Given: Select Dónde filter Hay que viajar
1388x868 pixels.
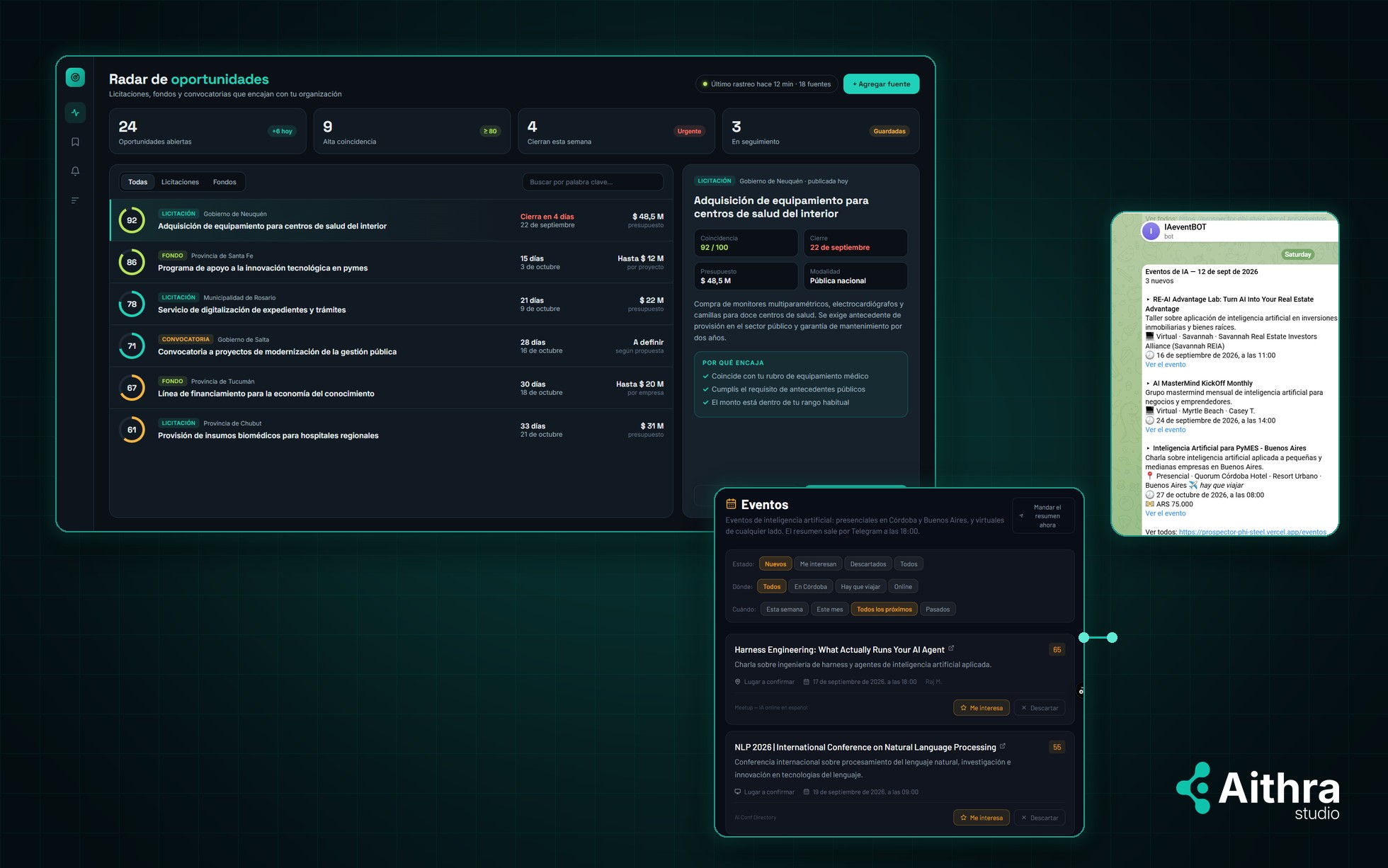Looking at the screenshot, I should click(x=860, y=586).
